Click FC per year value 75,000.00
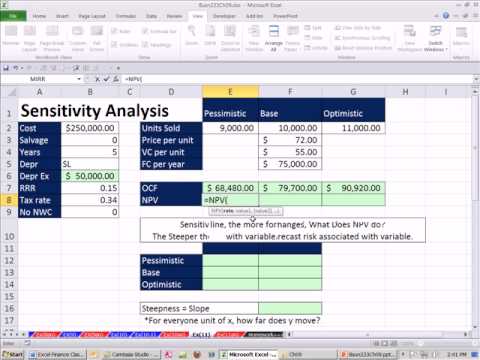This screenshot has height=360, width=480. pos(290,164)
